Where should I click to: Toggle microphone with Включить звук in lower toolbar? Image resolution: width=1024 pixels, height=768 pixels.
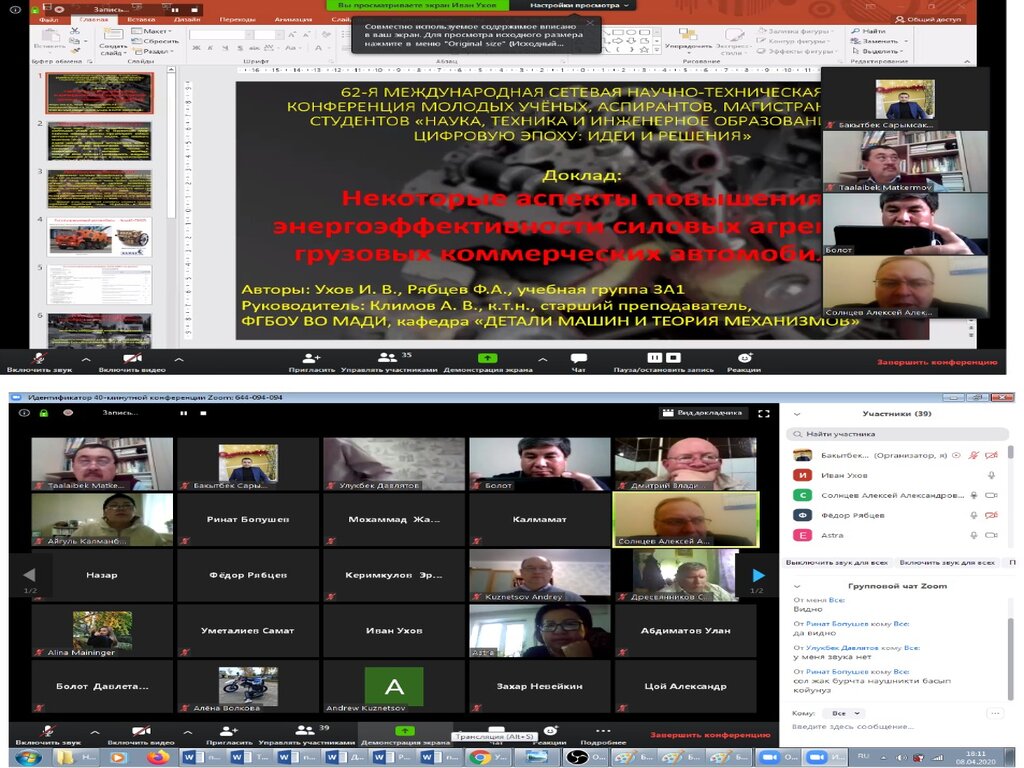click(48, 734)
